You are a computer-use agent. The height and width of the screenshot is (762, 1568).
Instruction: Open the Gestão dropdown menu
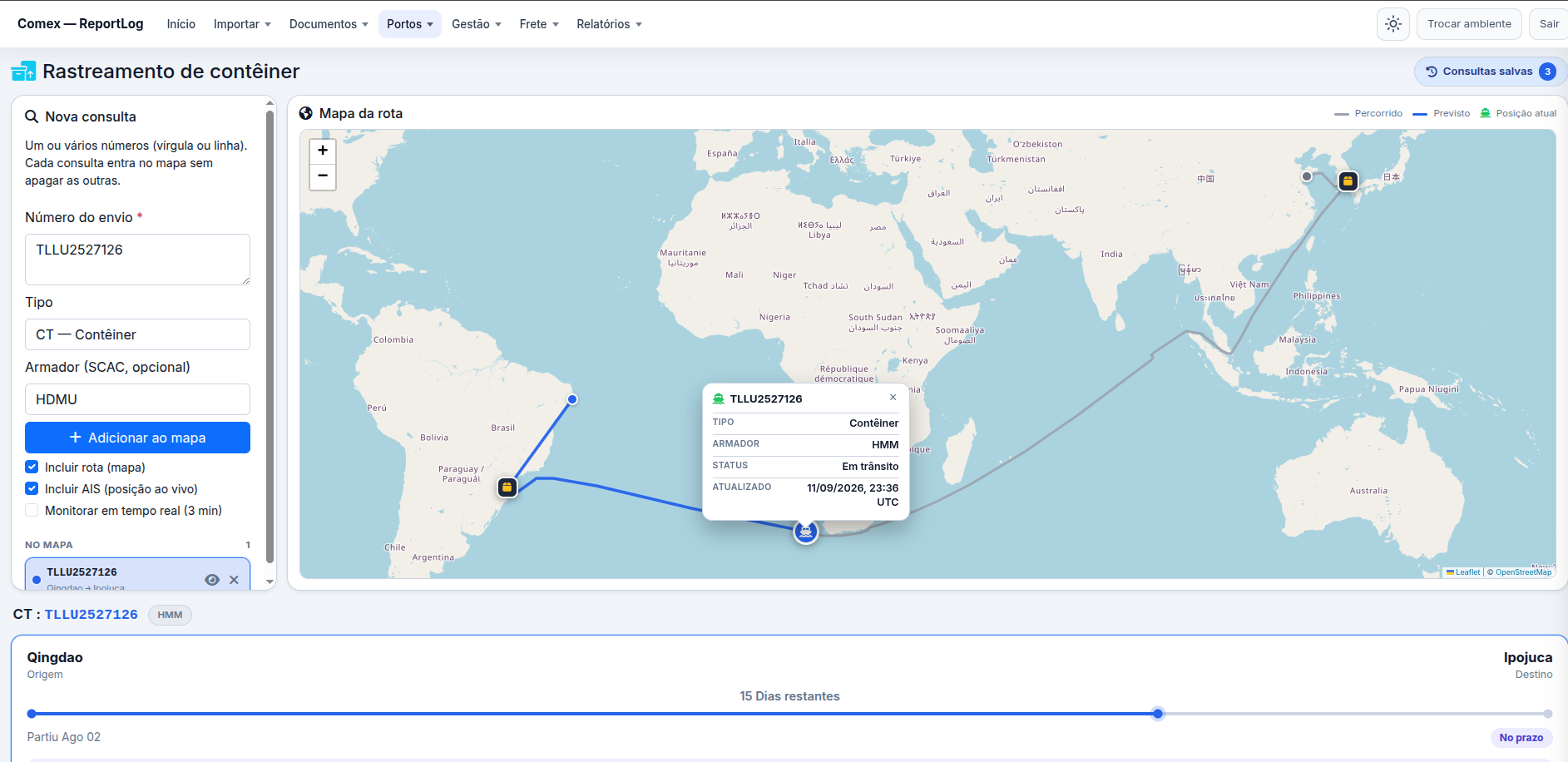point(477,24)
